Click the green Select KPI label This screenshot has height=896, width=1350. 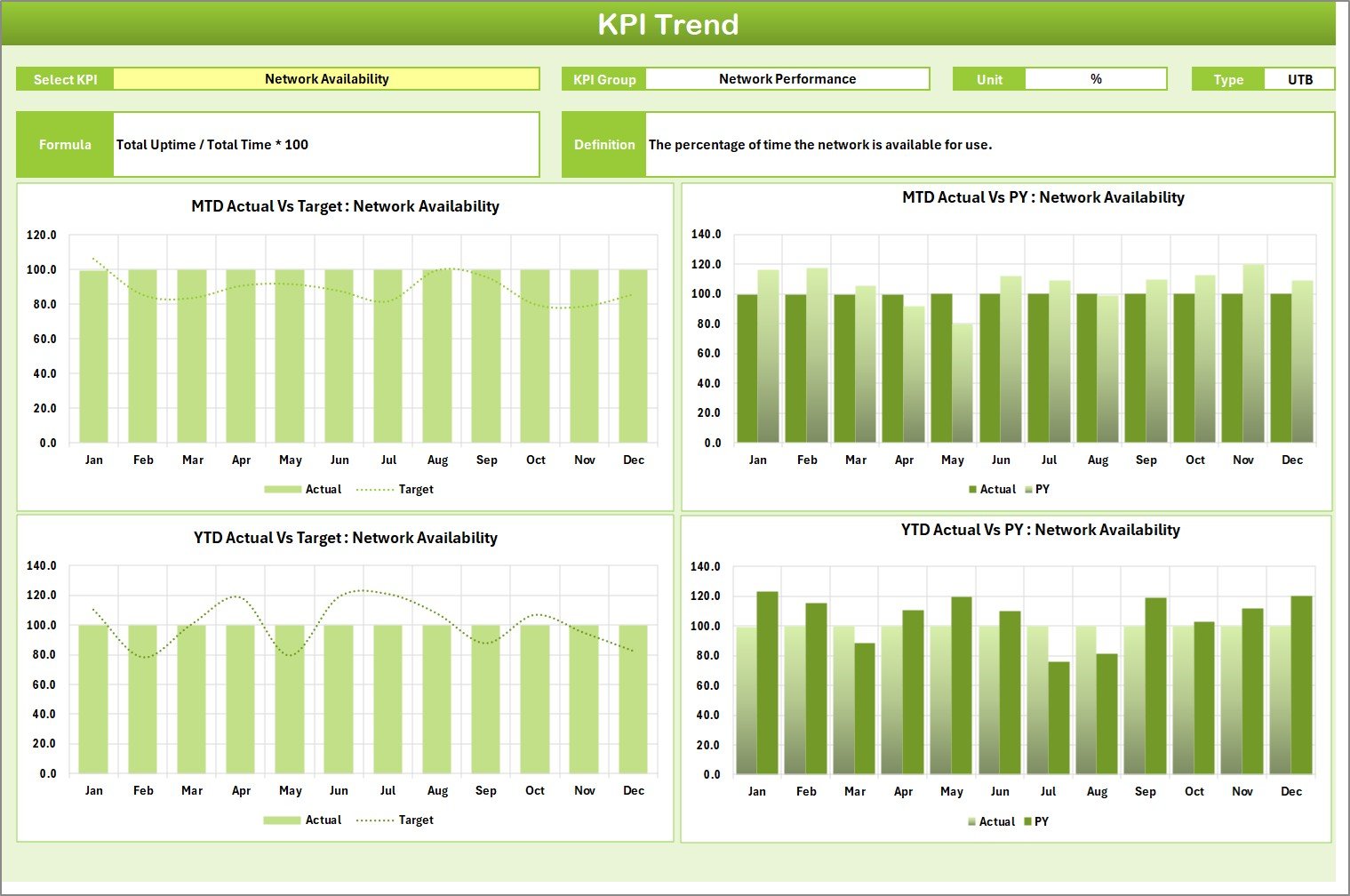coord(63,78)
